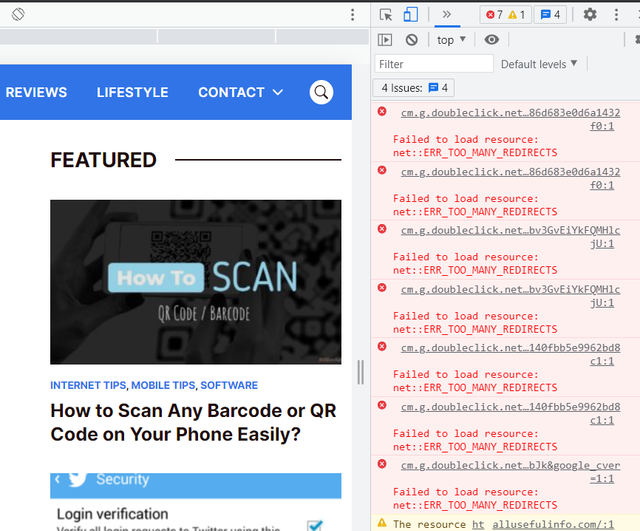Open the INTERNET TIPS category link

(x=88, y=385)
